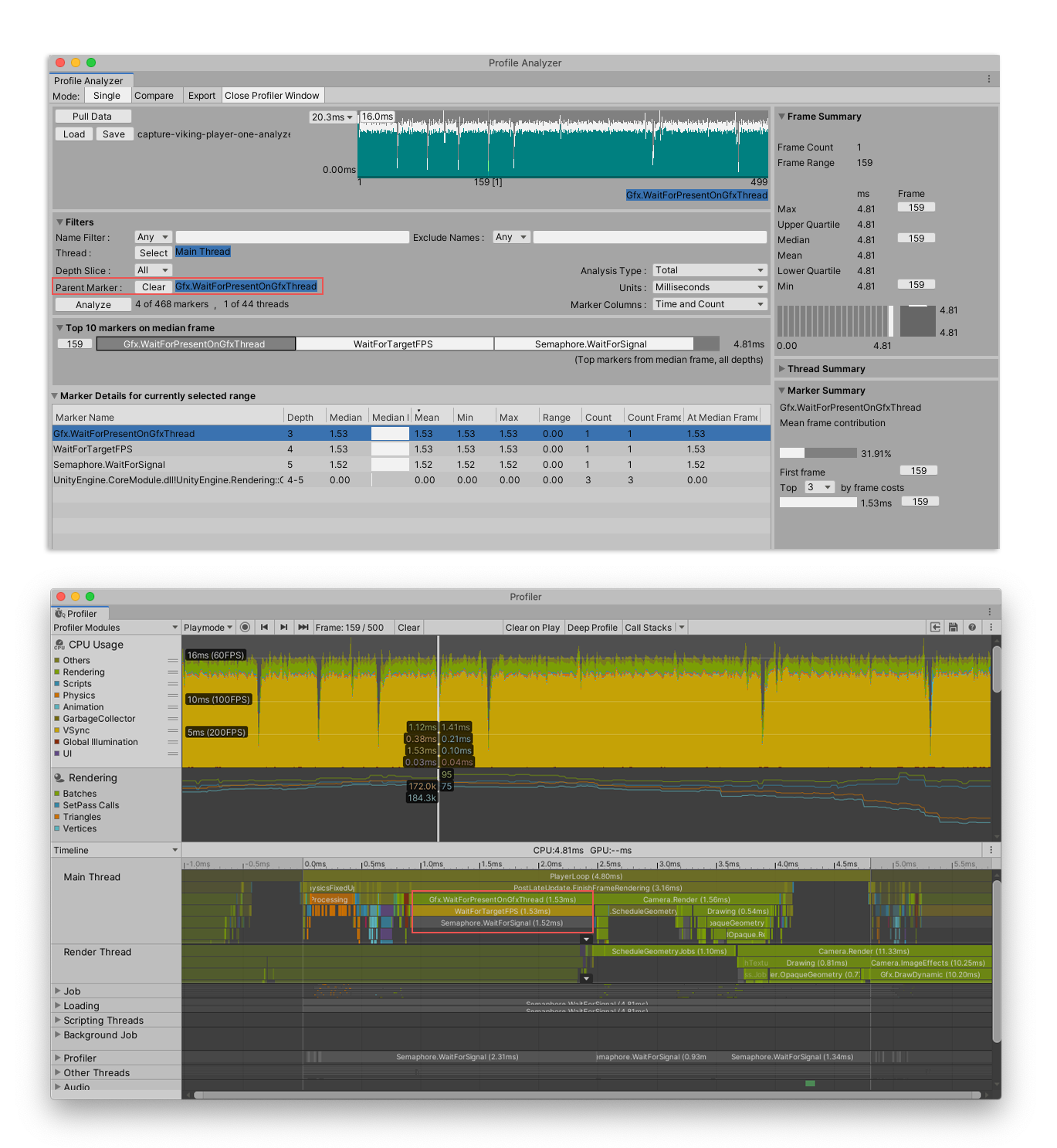Click the Name Filter text field
1057x1148 pixels.
(292, 237)
